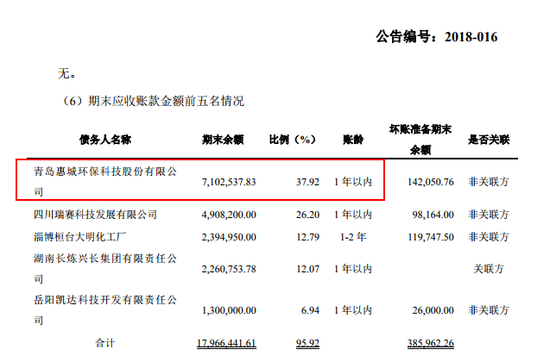Click 1年以内 in the 青岛惠城 row
This screenshot has height=362, width=550.
coord(353,182)
